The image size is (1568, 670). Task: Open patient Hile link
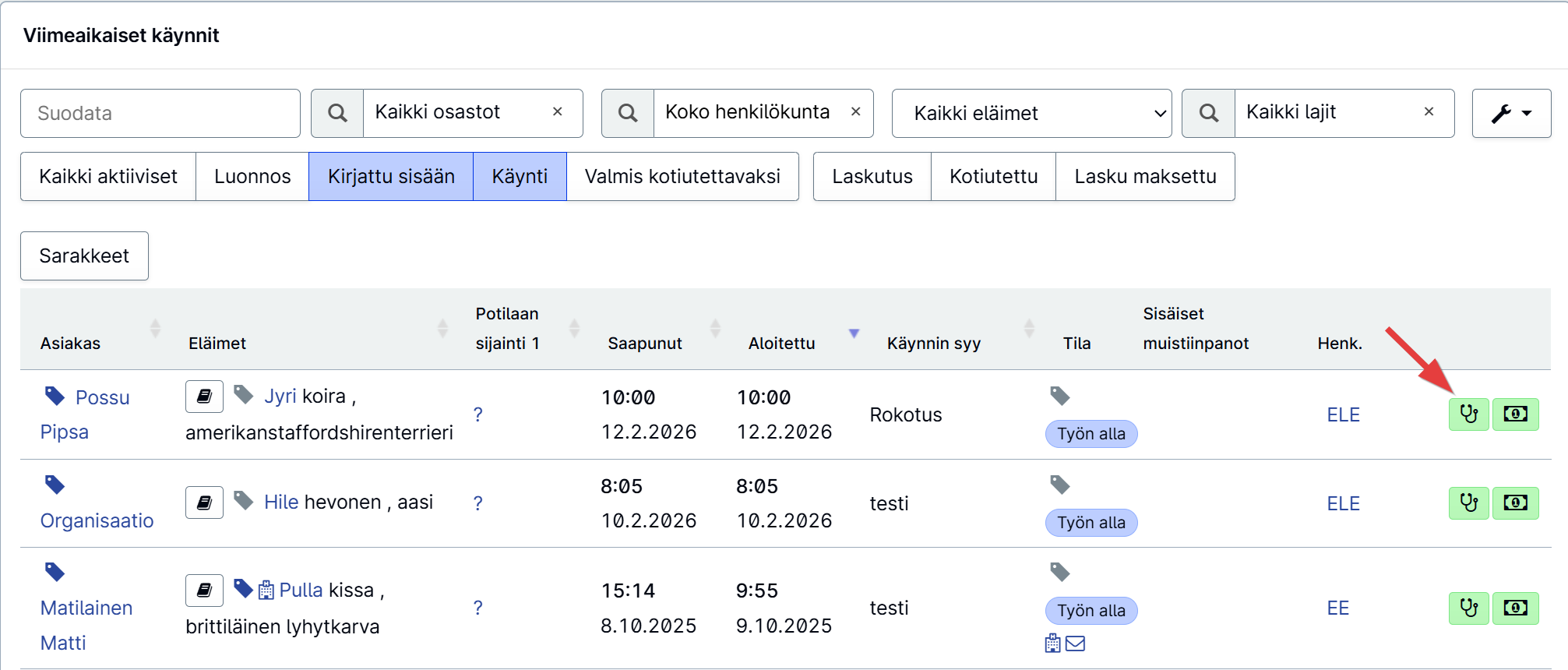point(281,502)
